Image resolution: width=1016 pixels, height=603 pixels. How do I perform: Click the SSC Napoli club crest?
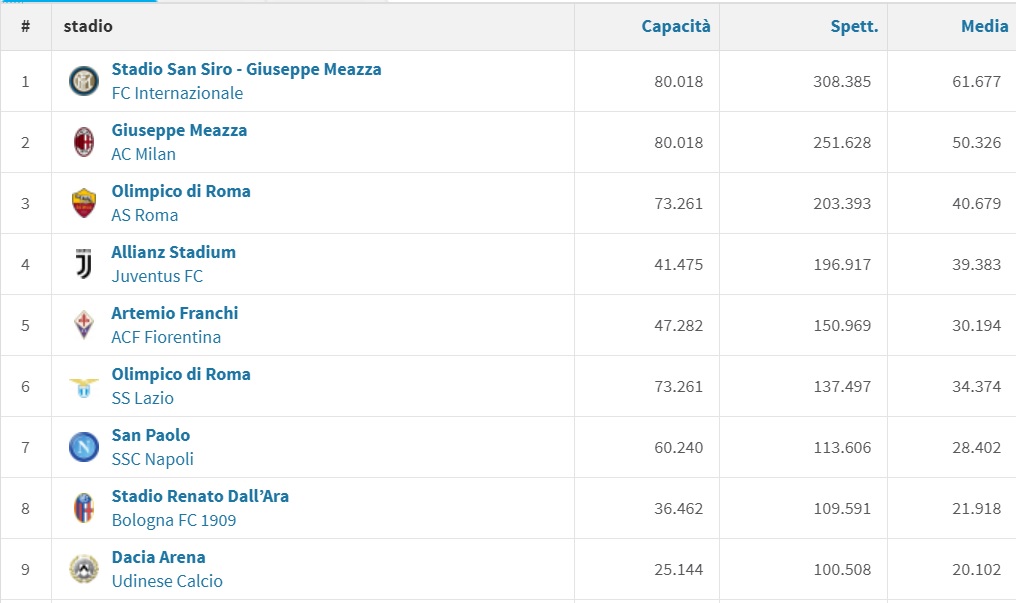[x=84, y=447]
